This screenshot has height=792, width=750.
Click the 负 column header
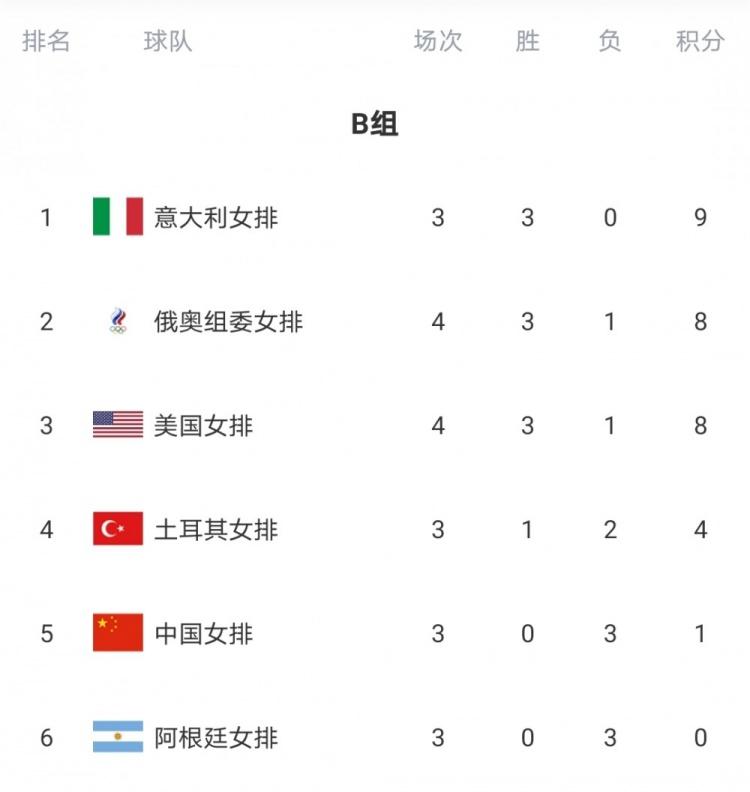tap(609, 41)
